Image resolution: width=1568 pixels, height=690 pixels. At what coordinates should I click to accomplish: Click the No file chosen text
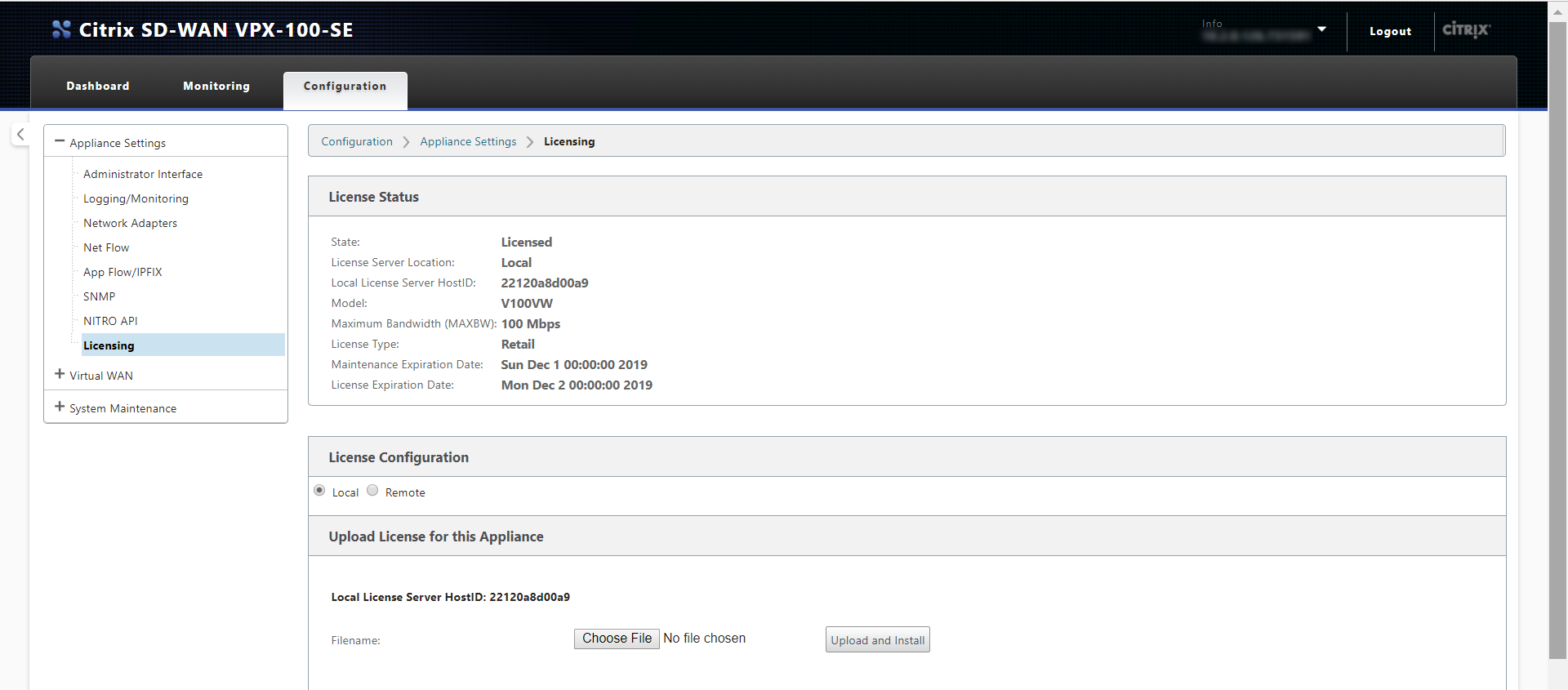(x=704, y=638)
